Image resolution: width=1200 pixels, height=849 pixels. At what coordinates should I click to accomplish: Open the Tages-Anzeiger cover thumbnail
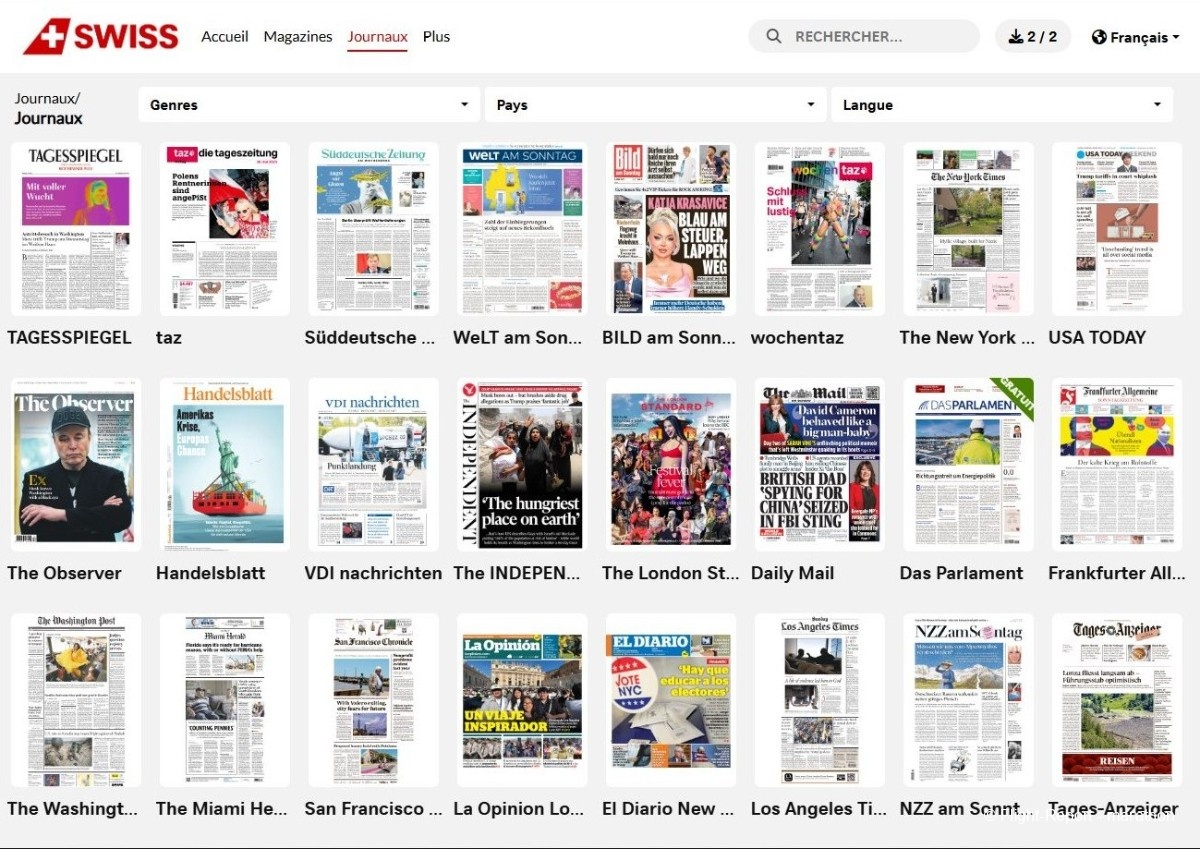coord(1117,701)
